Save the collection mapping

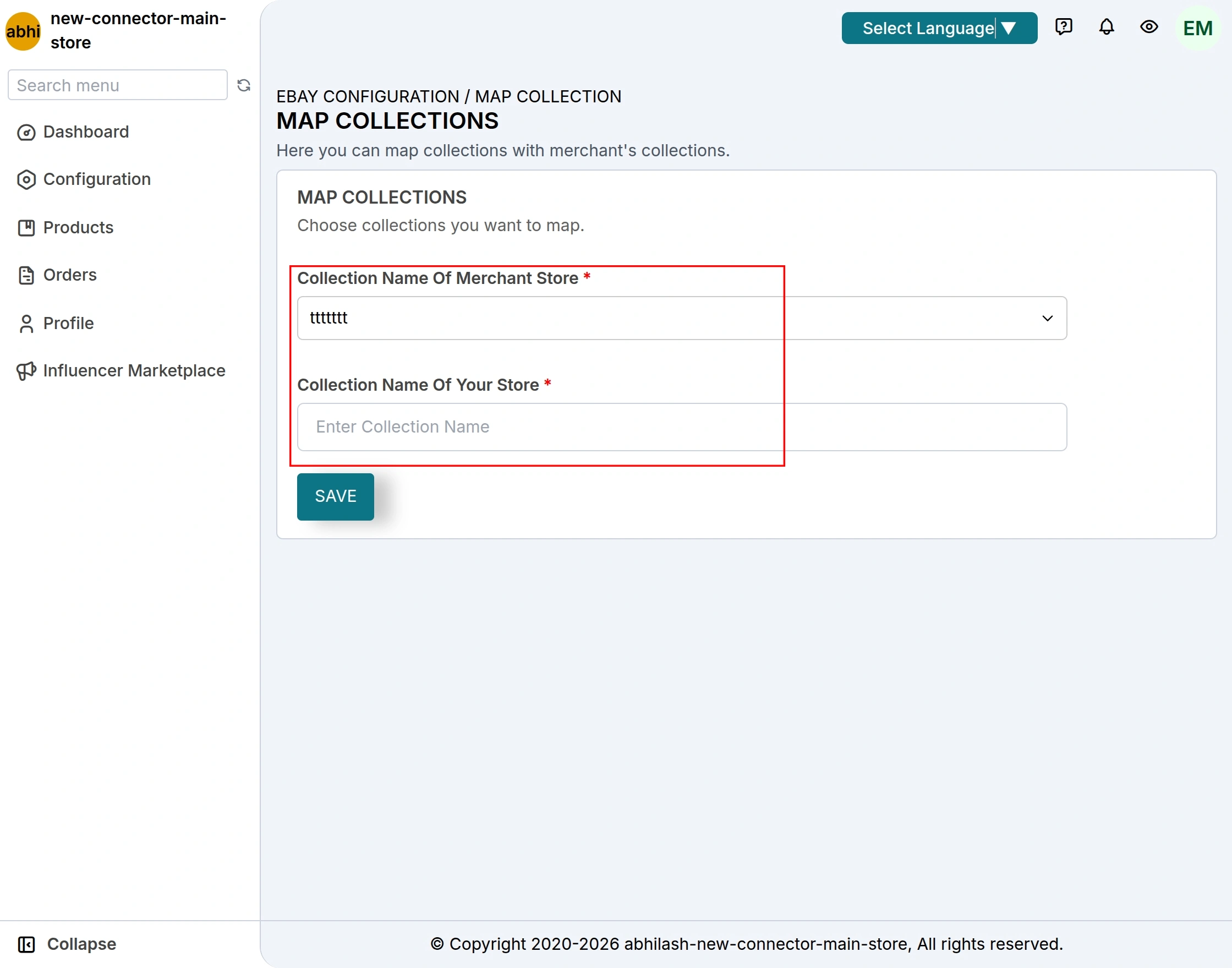click(x=335, y=496)
